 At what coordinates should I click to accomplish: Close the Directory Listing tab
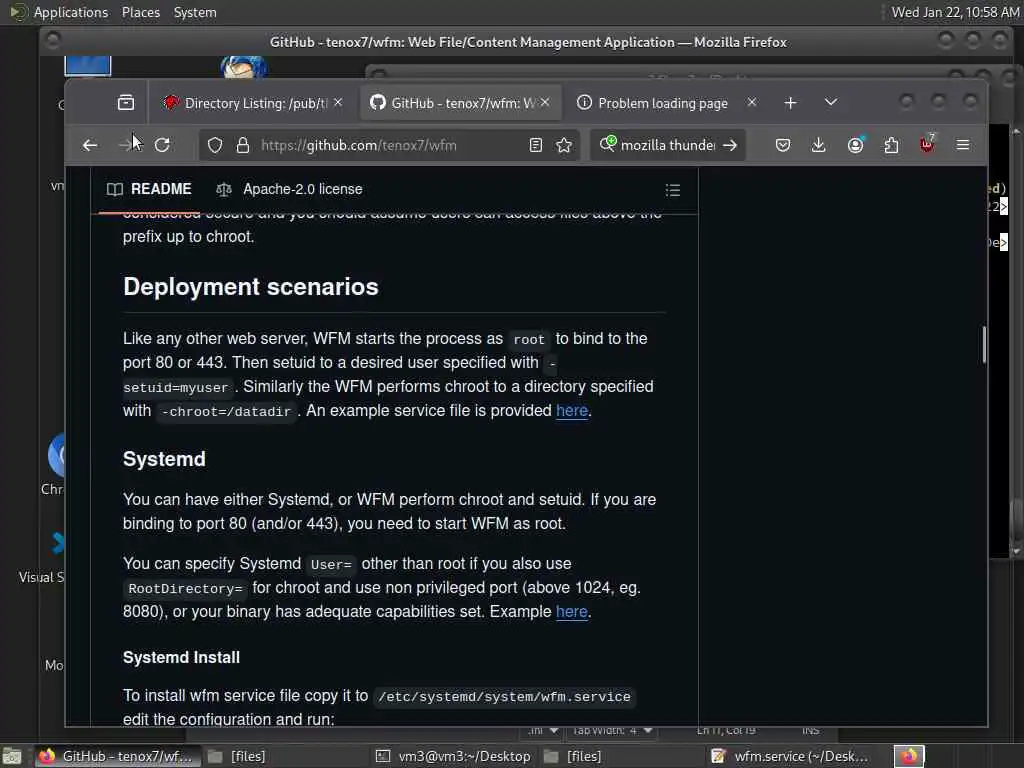coord(338,103)
